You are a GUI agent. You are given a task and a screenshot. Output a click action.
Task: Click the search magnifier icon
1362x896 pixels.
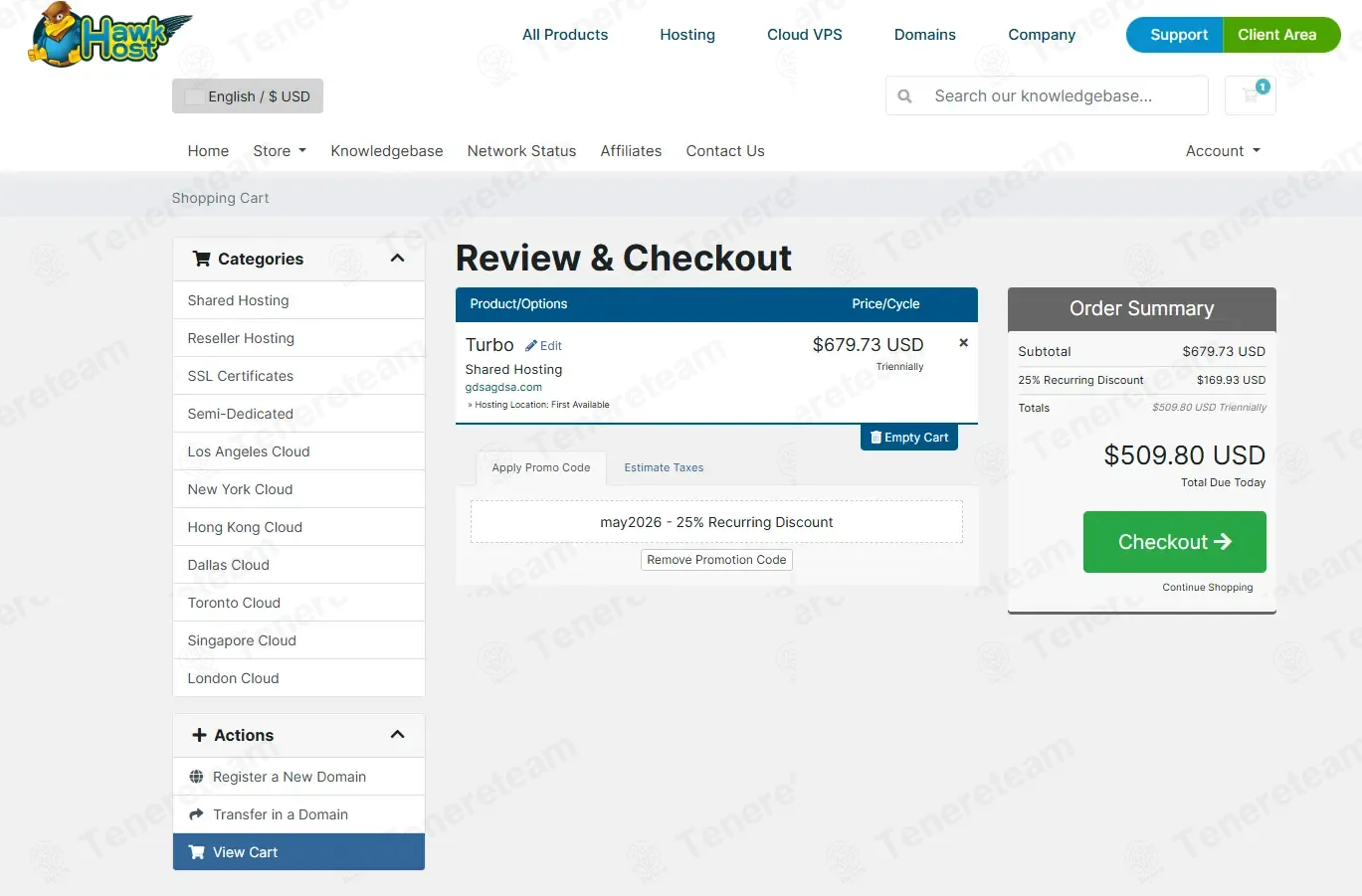[x=904, y=96]
